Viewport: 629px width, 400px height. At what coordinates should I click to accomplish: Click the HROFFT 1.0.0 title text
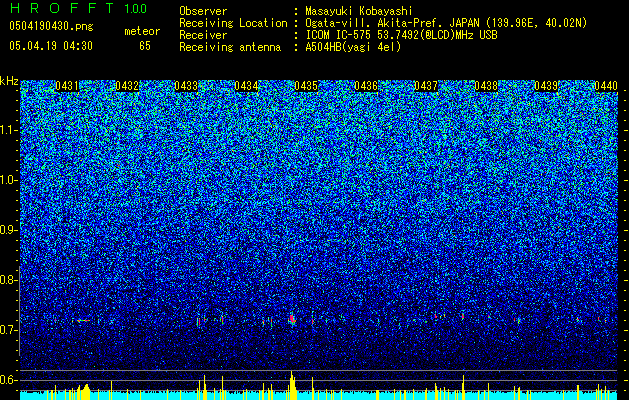click(78, 8)
